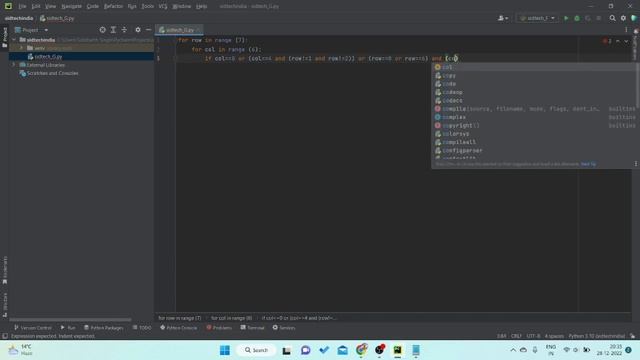Toggle Project side tool window stripe
The height and width of the screenshot is (360, 640).
pos(4,38)
